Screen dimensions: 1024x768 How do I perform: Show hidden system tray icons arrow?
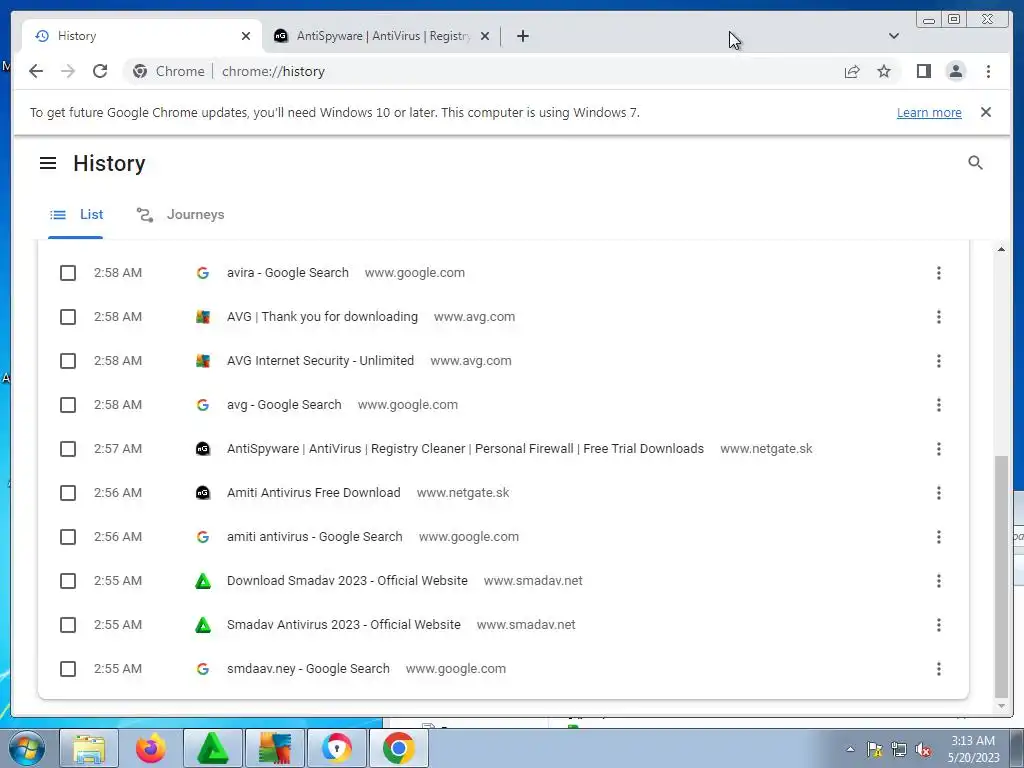pos(850,749)
